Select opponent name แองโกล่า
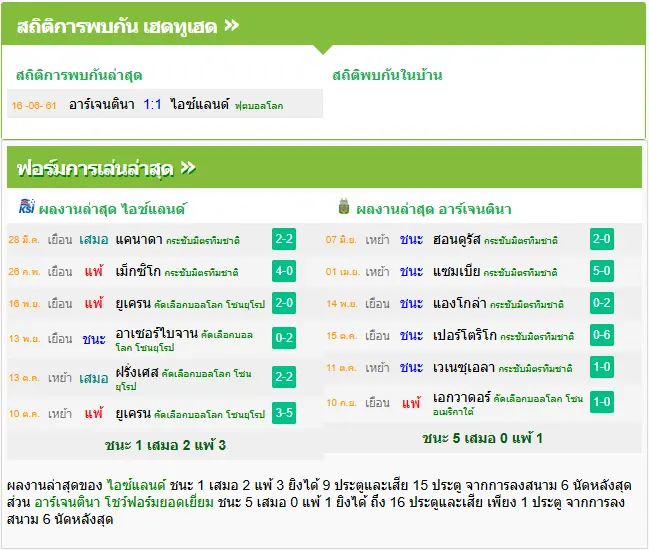The width and height of the screenshot is (649, 550). pos(459,303)
